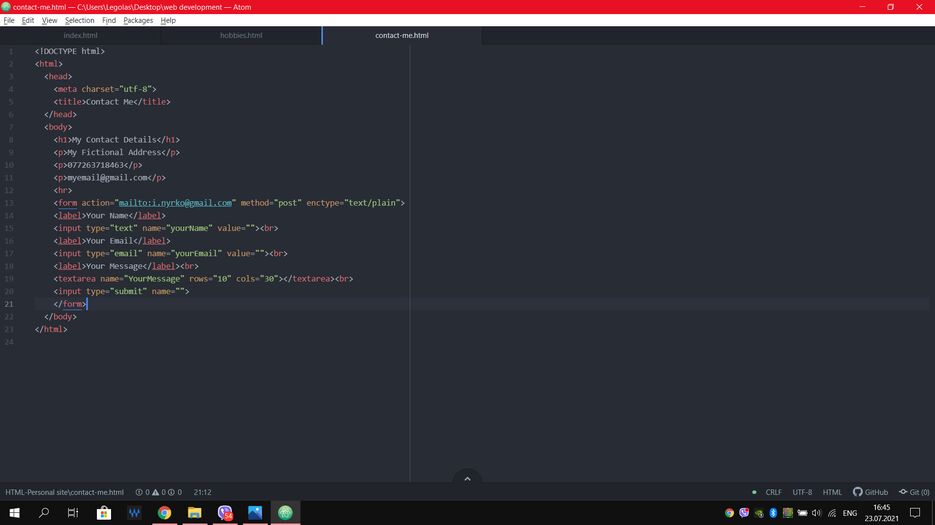The image size is (935, 525).
Task: Click line number 21 in gutter
Action: [x=9, y=304]
